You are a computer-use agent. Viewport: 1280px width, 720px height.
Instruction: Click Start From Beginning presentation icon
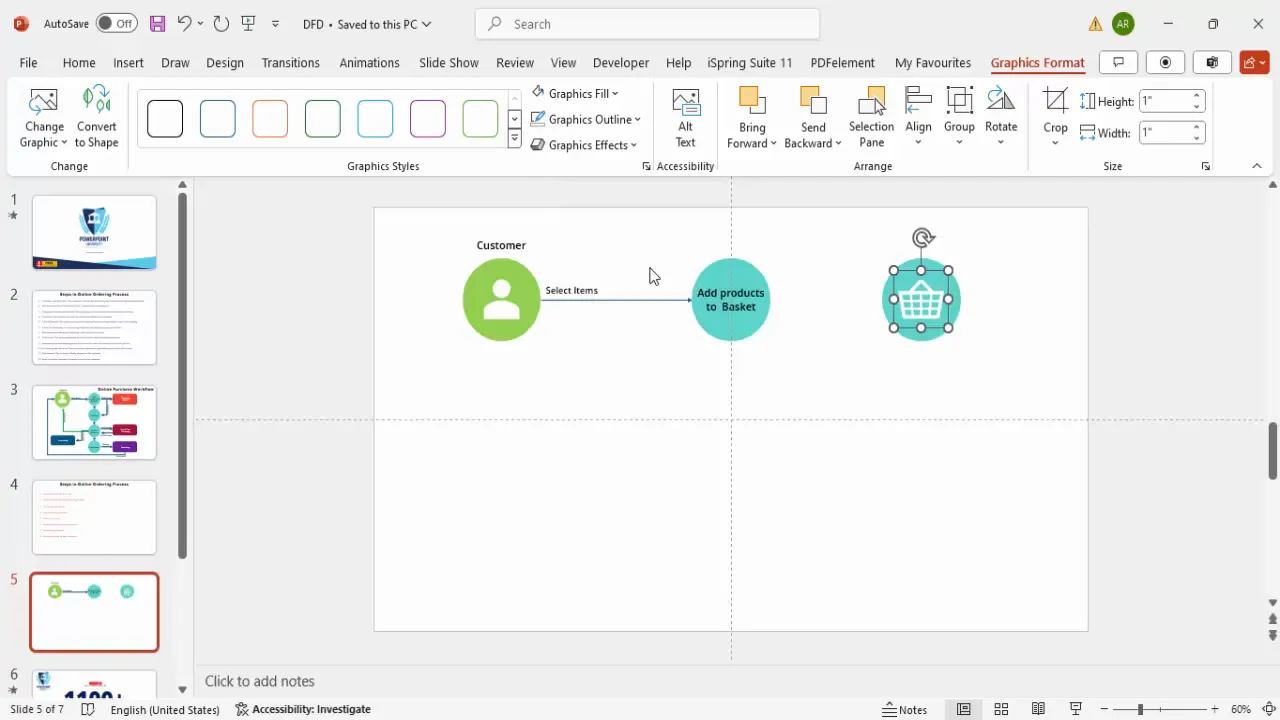pos(249,23)
